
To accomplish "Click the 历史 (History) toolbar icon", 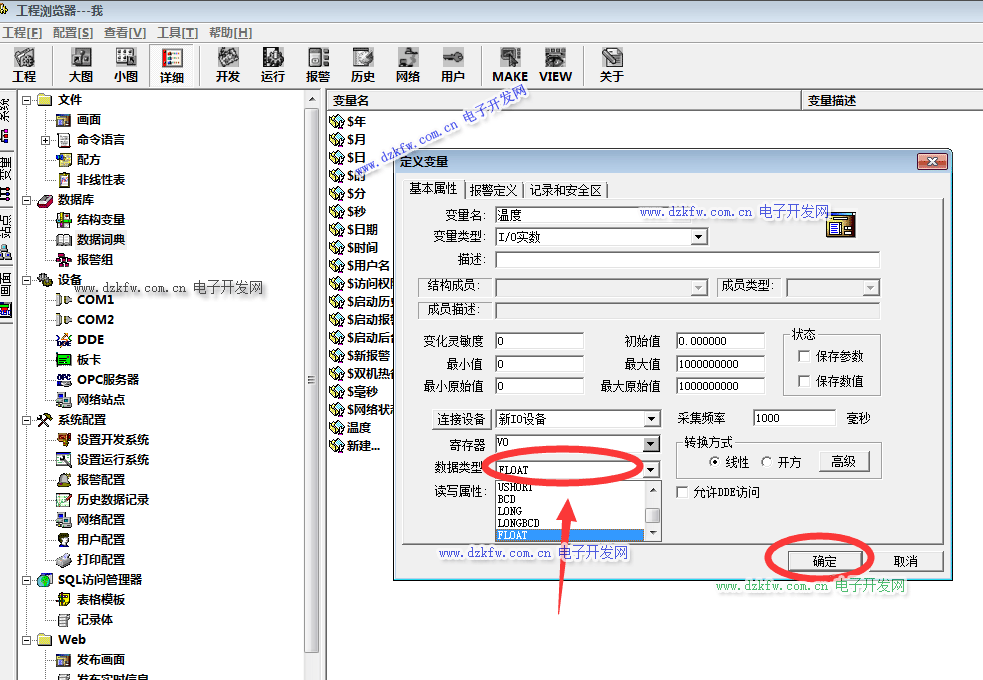I will [363, 64].
